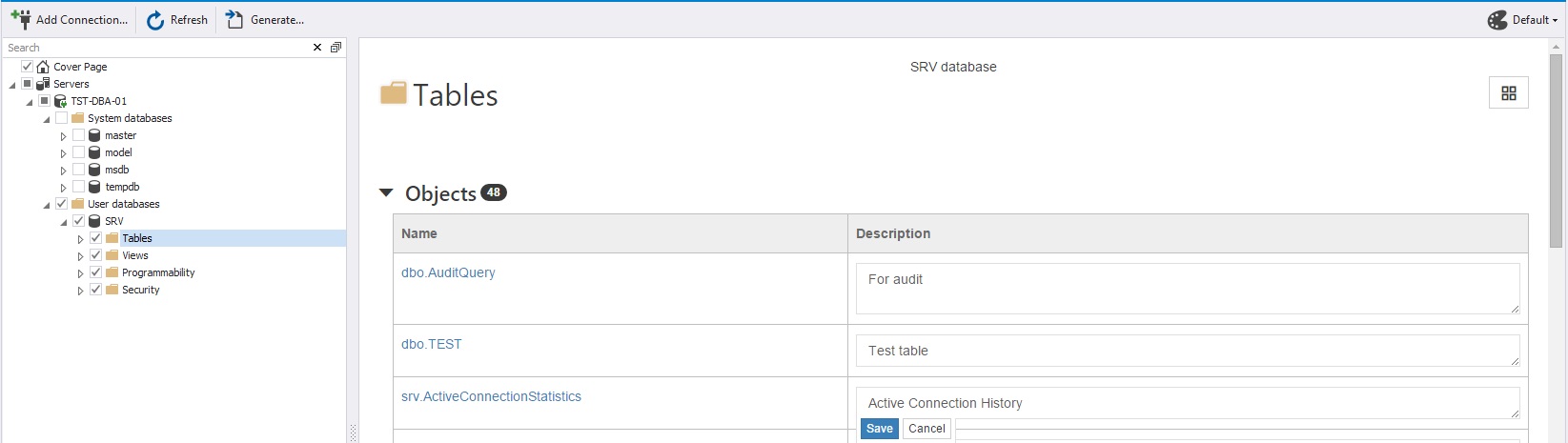
Task: Expand the msdb database node
Action: point(63,171)
